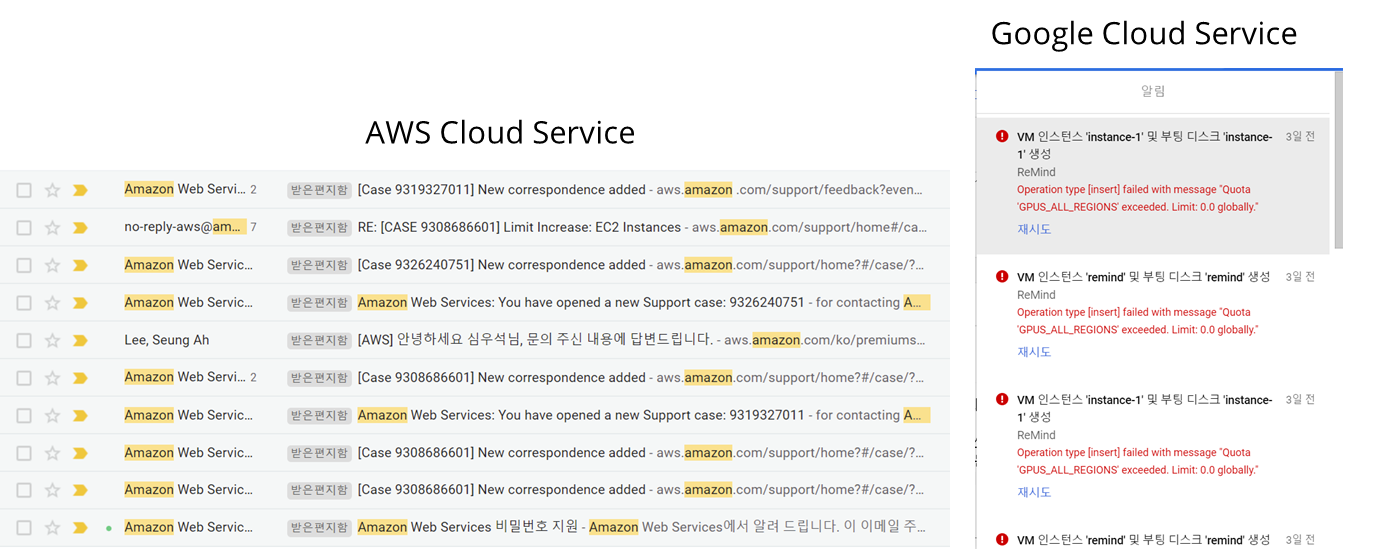Image resolution: width=1375 pixels, height=549 pixels.
Task: Tick checkbox for first Amazon Web Services email
Action: point(24,190)
